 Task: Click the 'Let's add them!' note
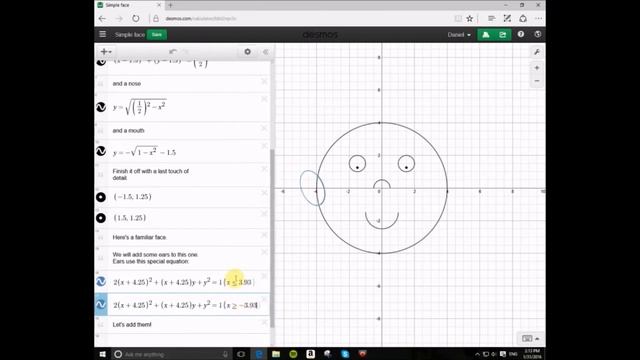click(132, 325)
